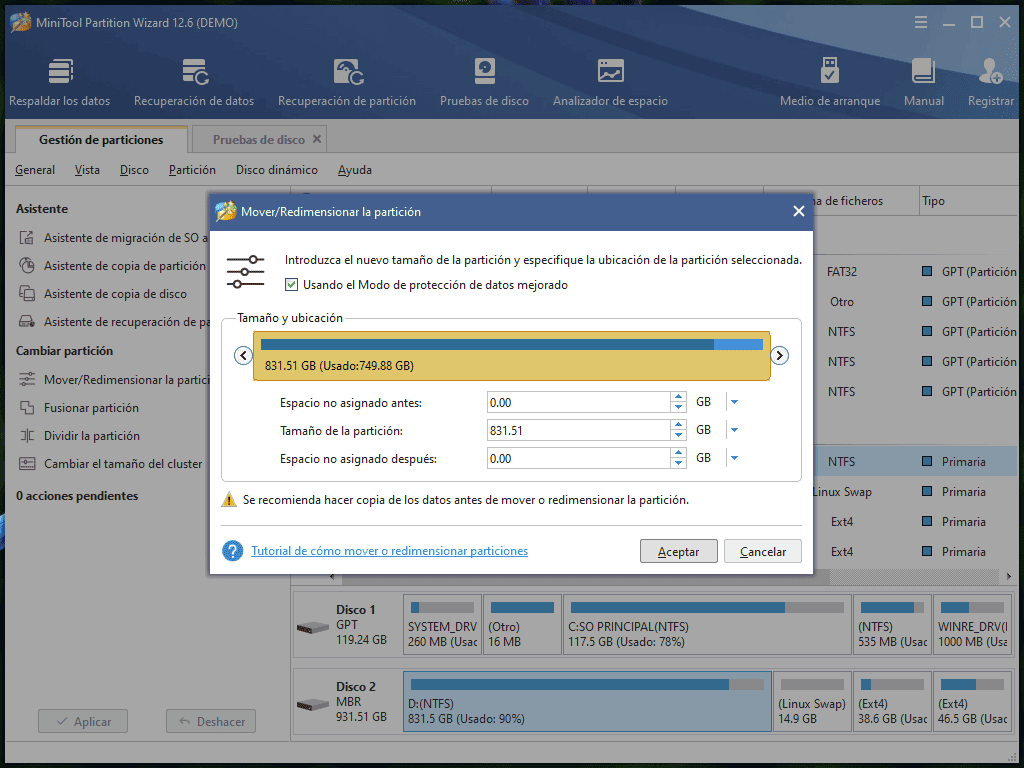The width and height of the screenshot is (1024, 768).
Task: Expand unit dropdown for Tamaño de la partición
Action: [x=733, y=430]
